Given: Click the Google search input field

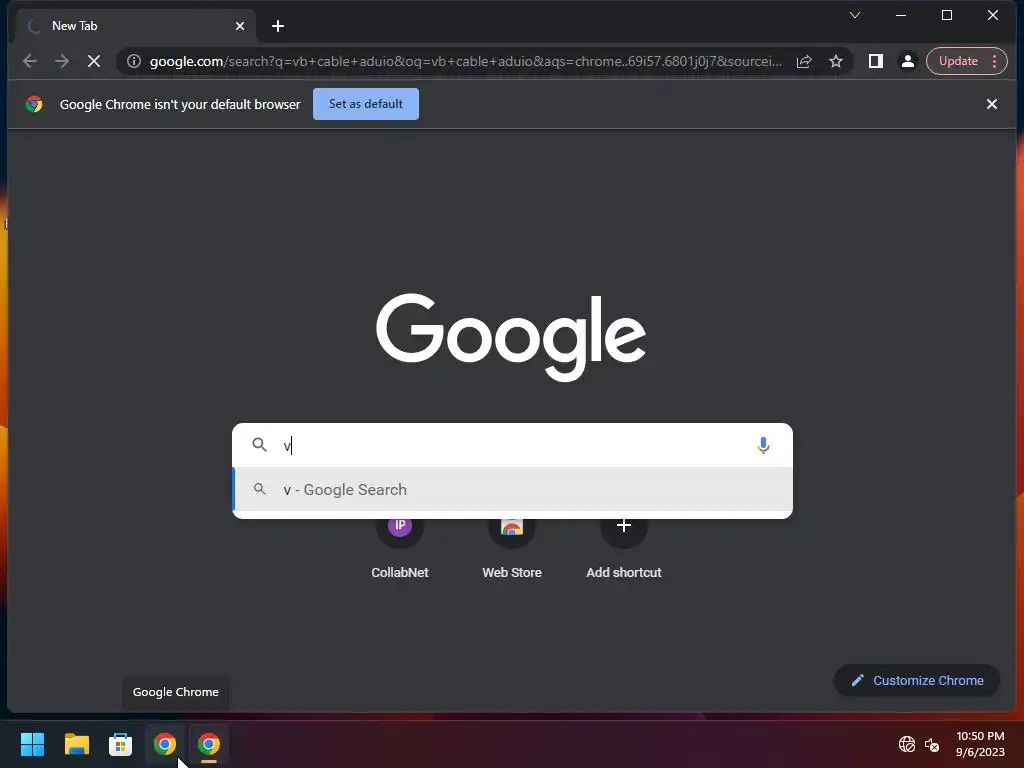Looking at the screenshot, I should 512,445.
